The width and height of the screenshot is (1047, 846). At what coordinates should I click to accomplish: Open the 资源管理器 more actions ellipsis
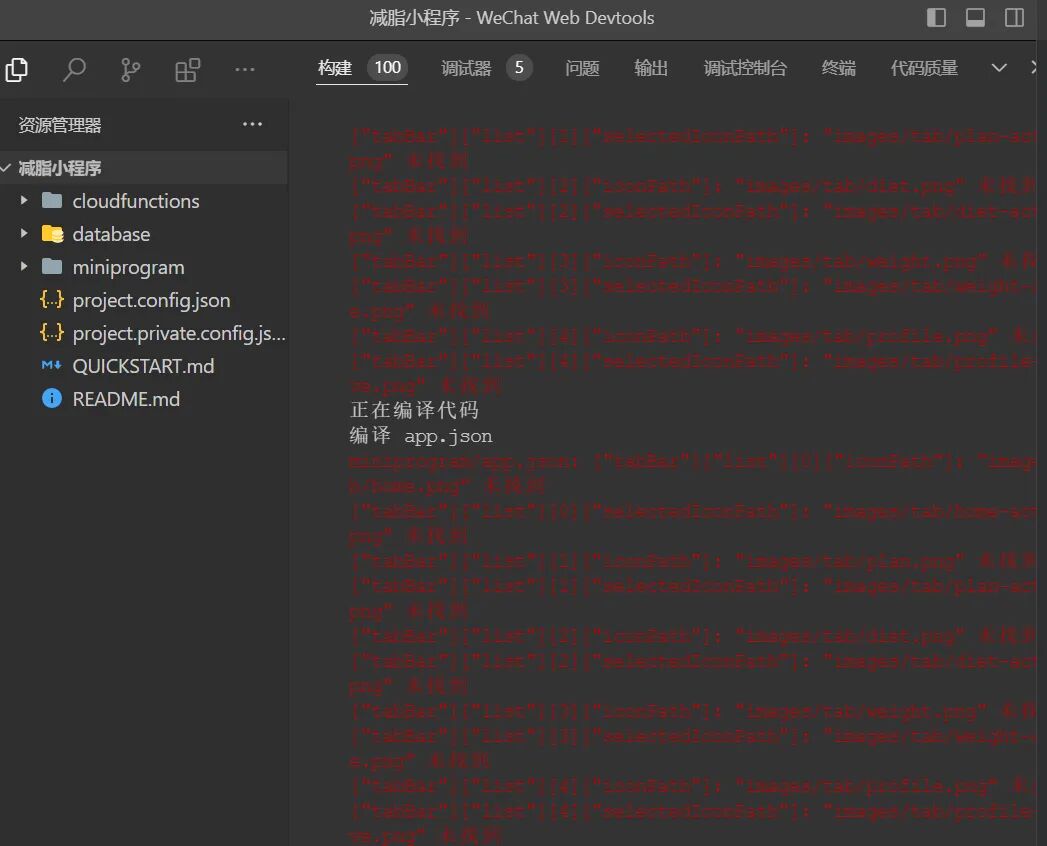point(252,124)
